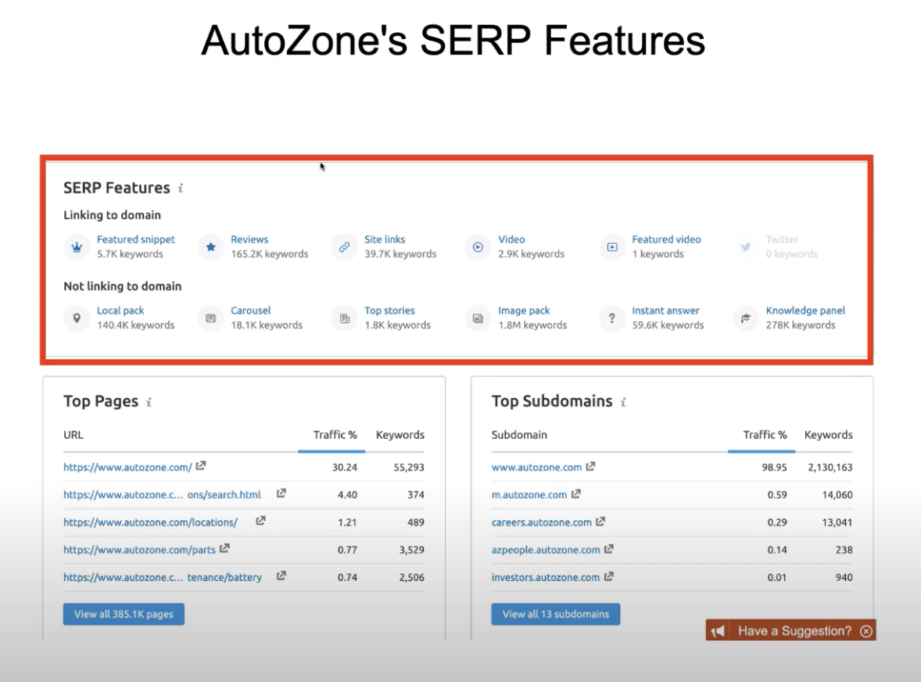This screenshot has width=921, height=682.
Task: Click the Knowledge panel icon
Action: click(x=744, y=317)
